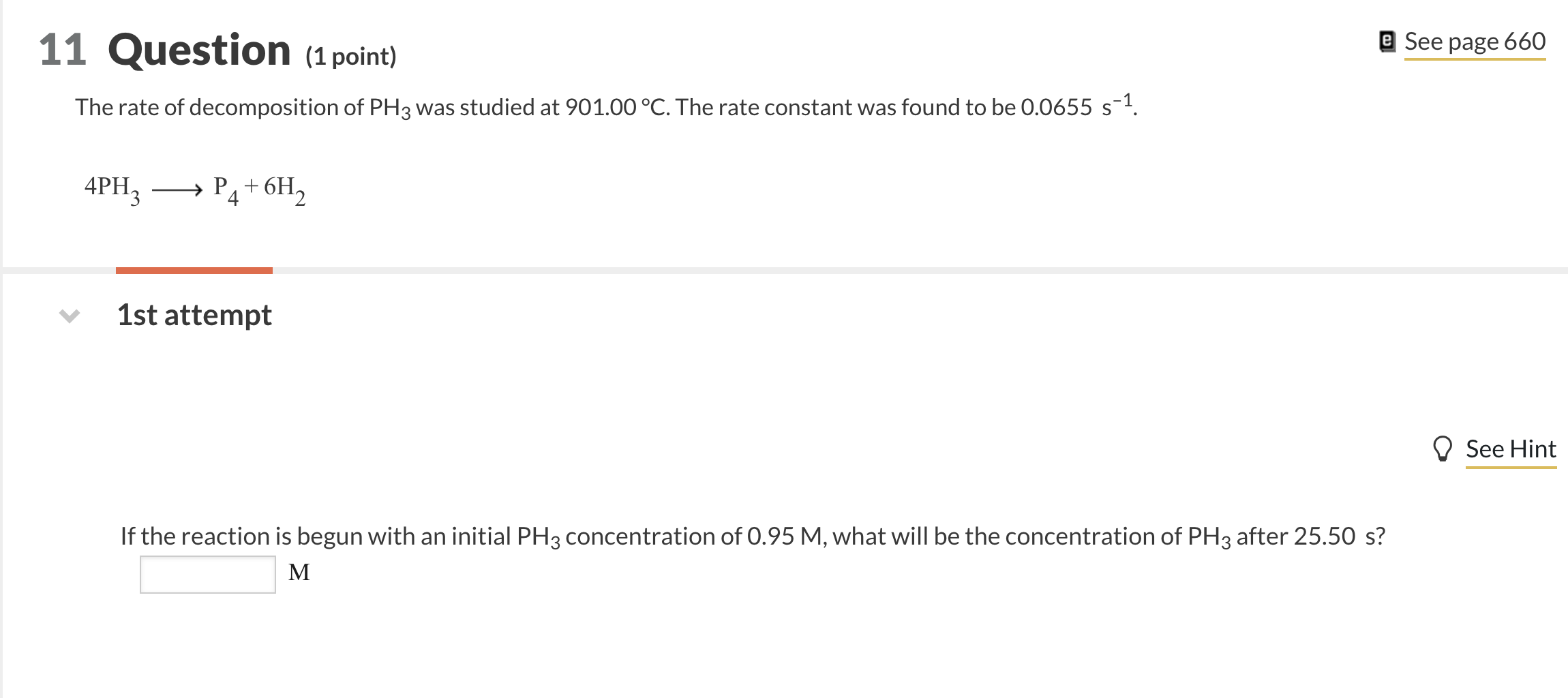Select the 1st attempt header
Screen dimensions: 1568x698
[194, 314]
